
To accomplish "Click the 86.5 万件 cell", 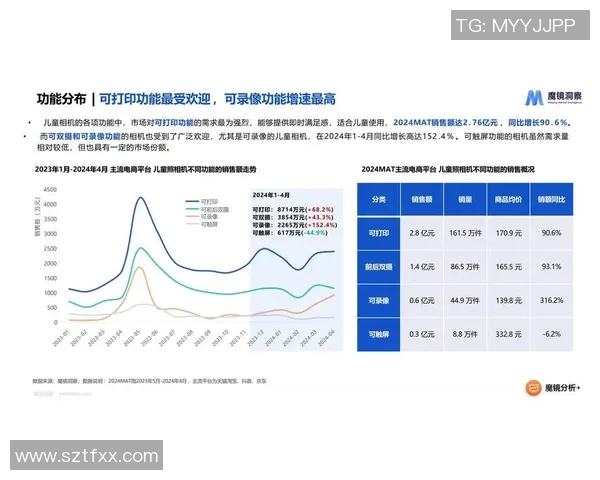I will (x=465, y=267).
